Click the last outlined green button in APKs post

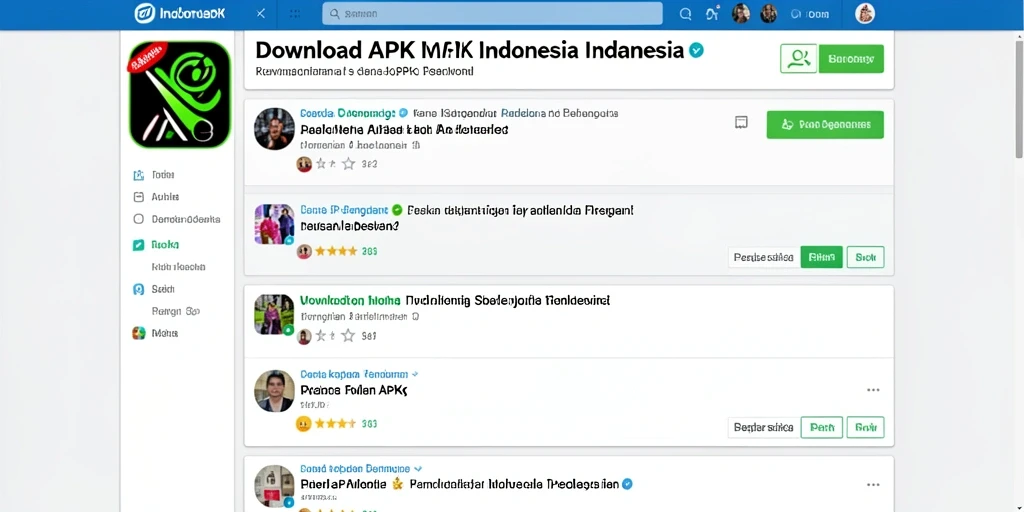[865, 428]
